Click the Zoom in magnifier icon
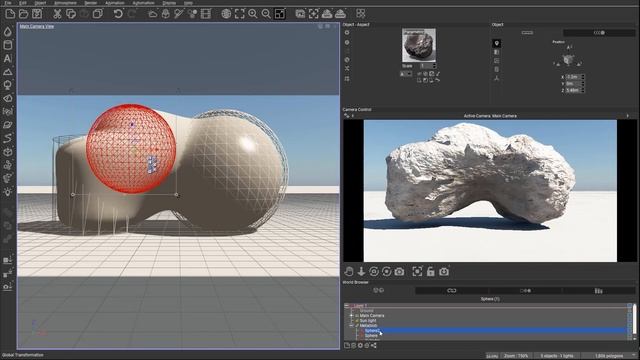This screenshot has height=360, width=640. [253, 14]
